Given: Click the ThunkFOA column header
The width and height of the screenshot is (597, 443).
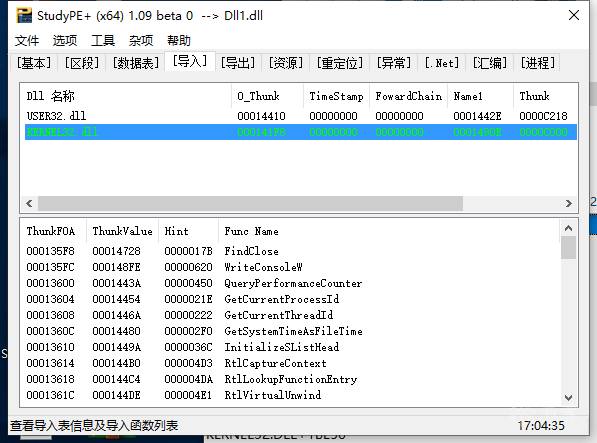Looking at the screenshot, I should click(53, 231).
